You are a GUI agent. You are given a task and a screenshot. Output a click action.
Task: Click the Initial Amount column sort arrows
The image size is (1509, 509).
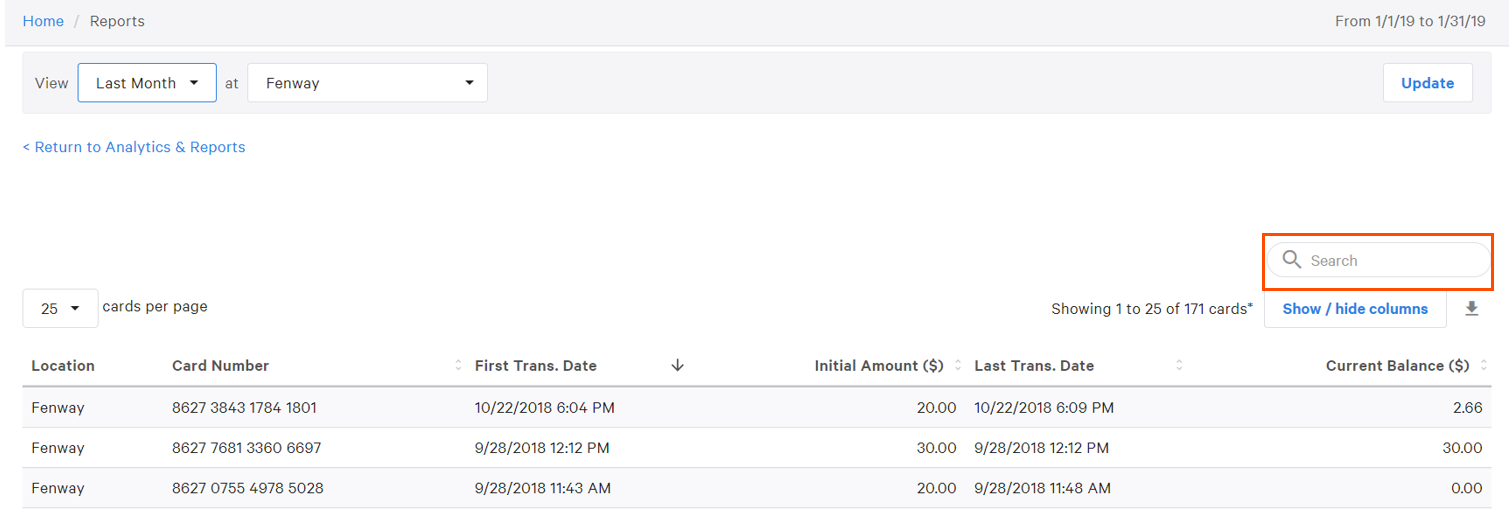[x=957, y=366]
